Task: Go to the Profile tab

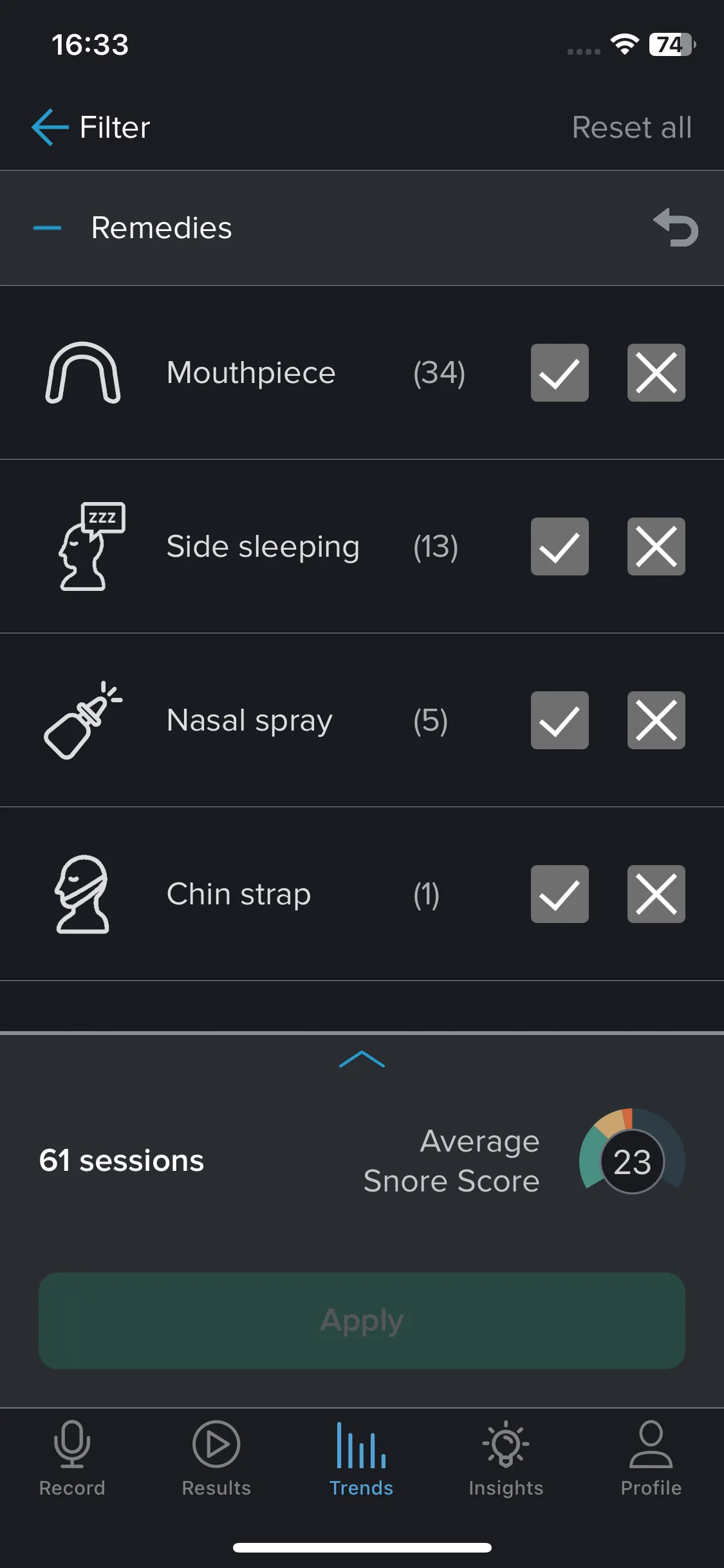Action: tap(651, 1459)
